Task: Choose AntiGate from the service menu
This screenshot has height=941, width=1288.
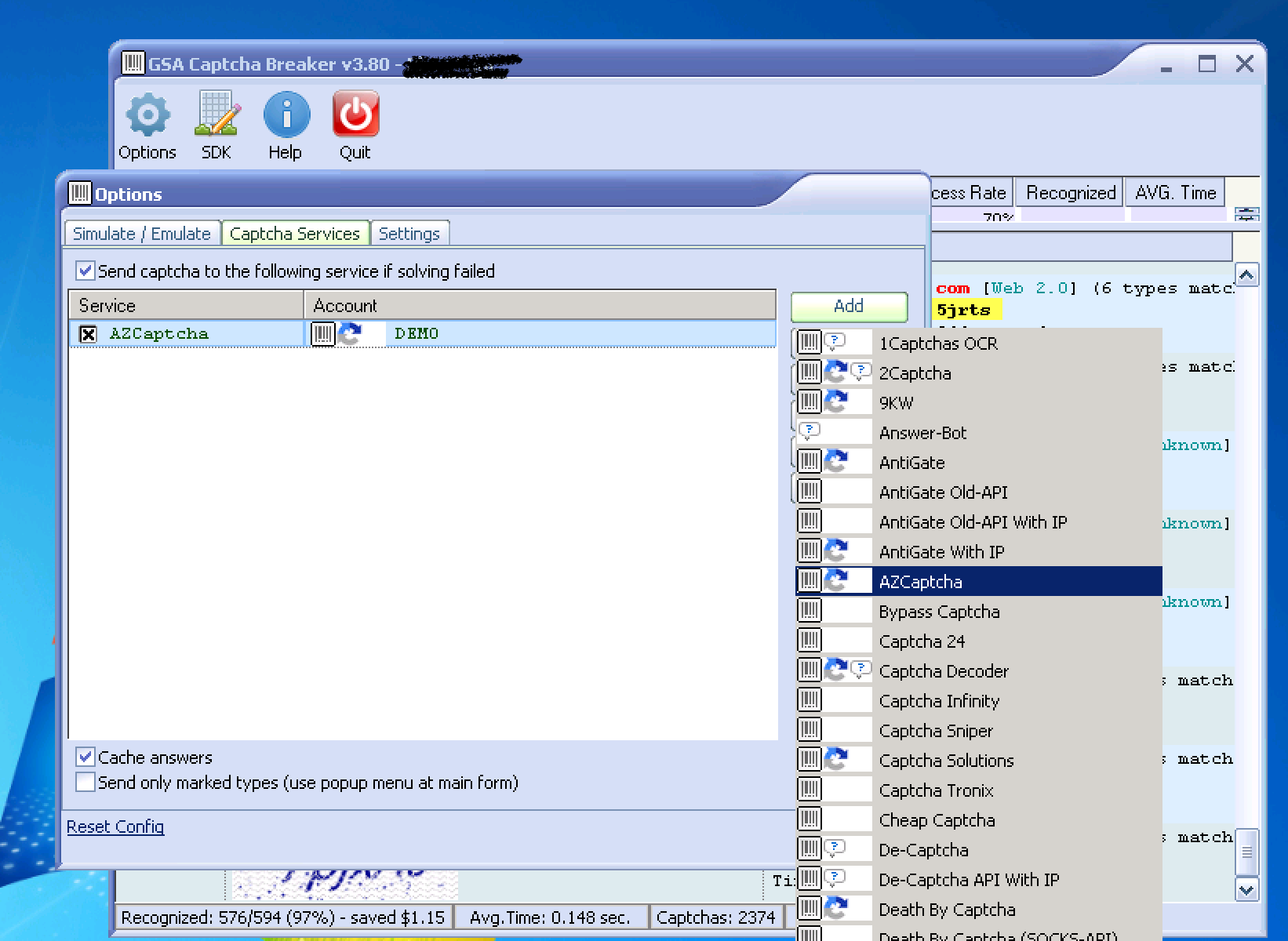Action: [x=978, y=462]
